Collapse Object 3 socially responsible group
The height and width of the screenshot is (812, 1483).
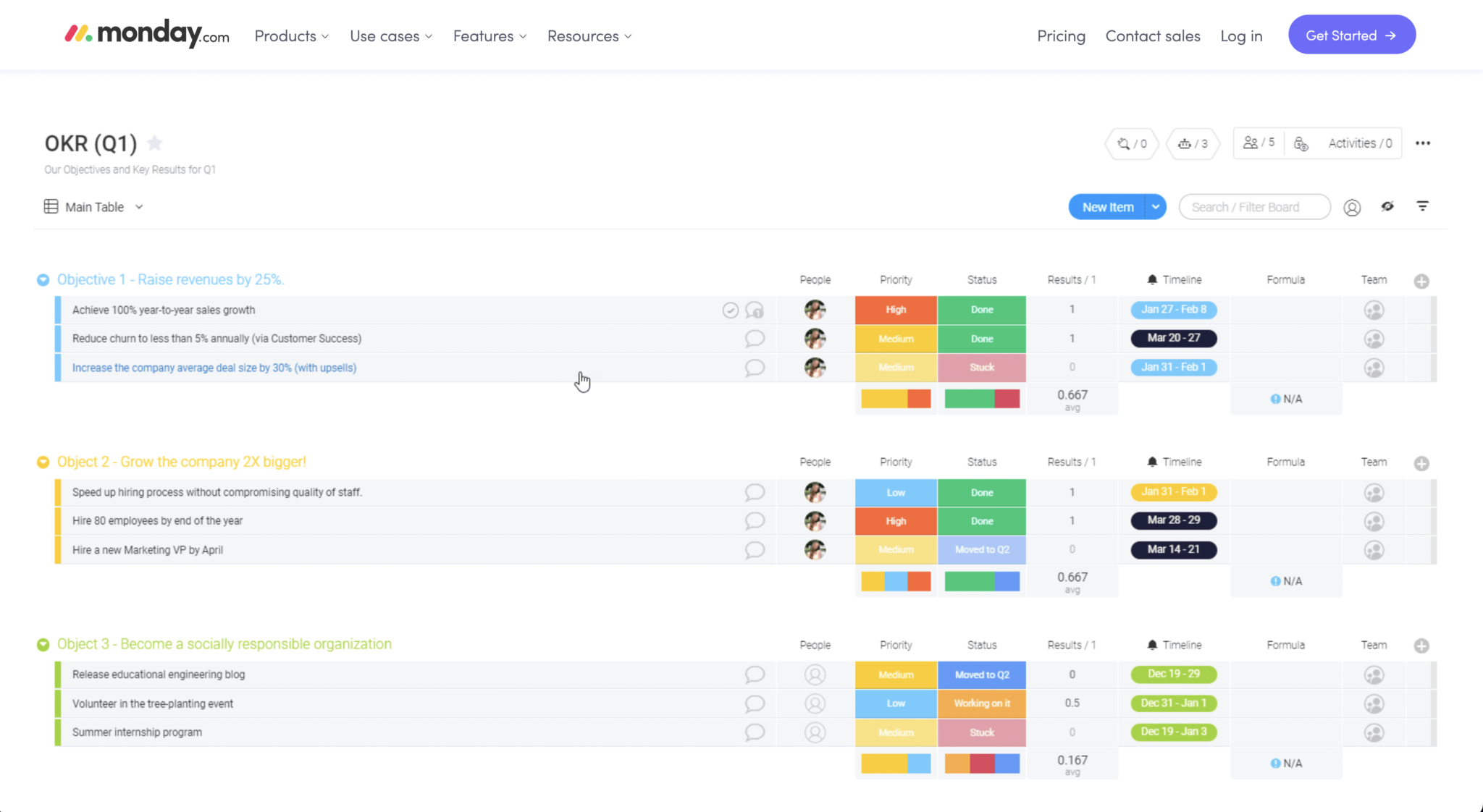pyautogui.click(x=43, y=645)
